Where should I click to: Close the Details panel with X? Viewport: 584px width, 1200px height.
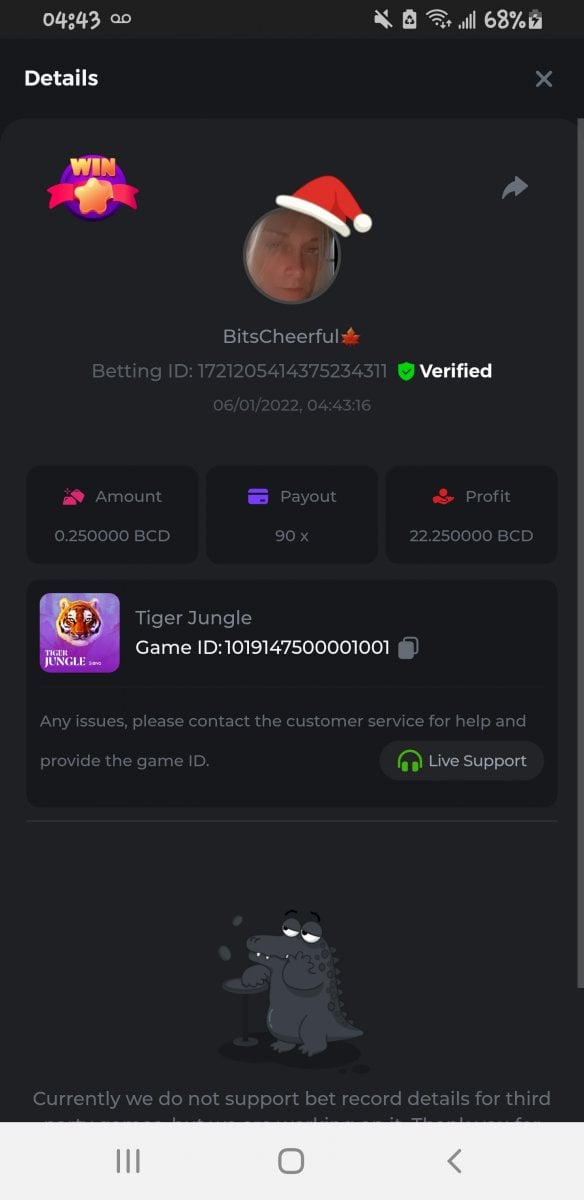pos(543,79)
